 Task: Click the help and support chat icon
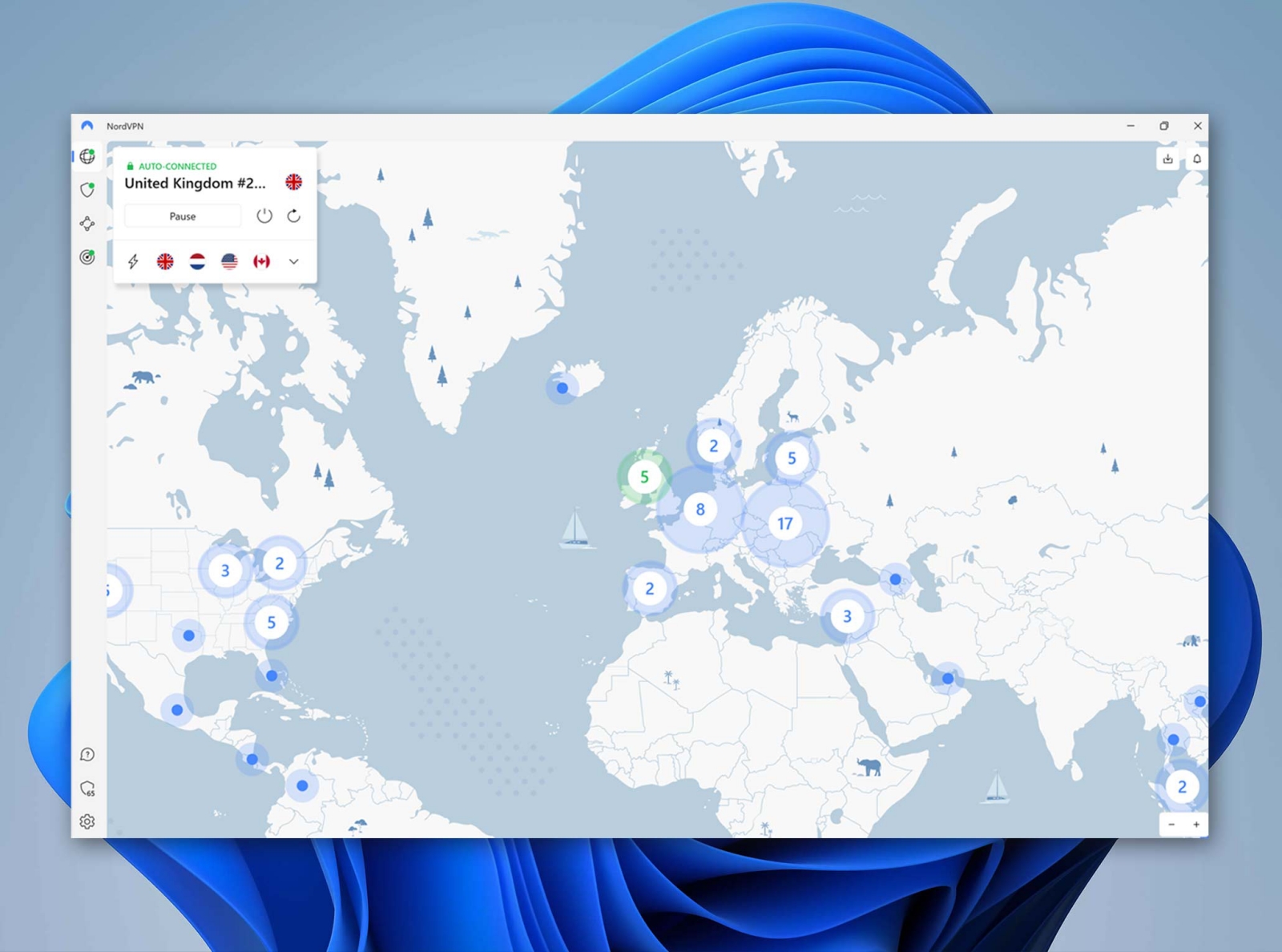coord(87,755)
